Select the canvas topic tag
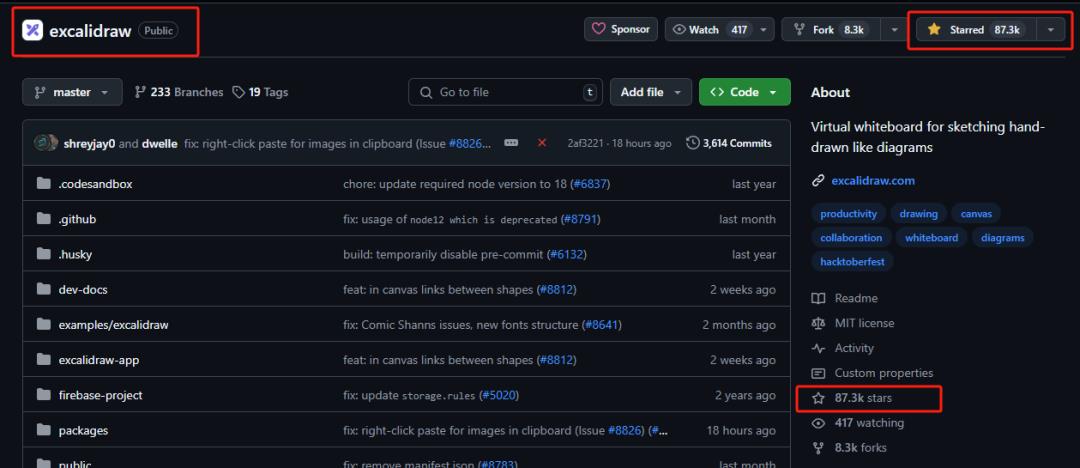 [976, 214]
